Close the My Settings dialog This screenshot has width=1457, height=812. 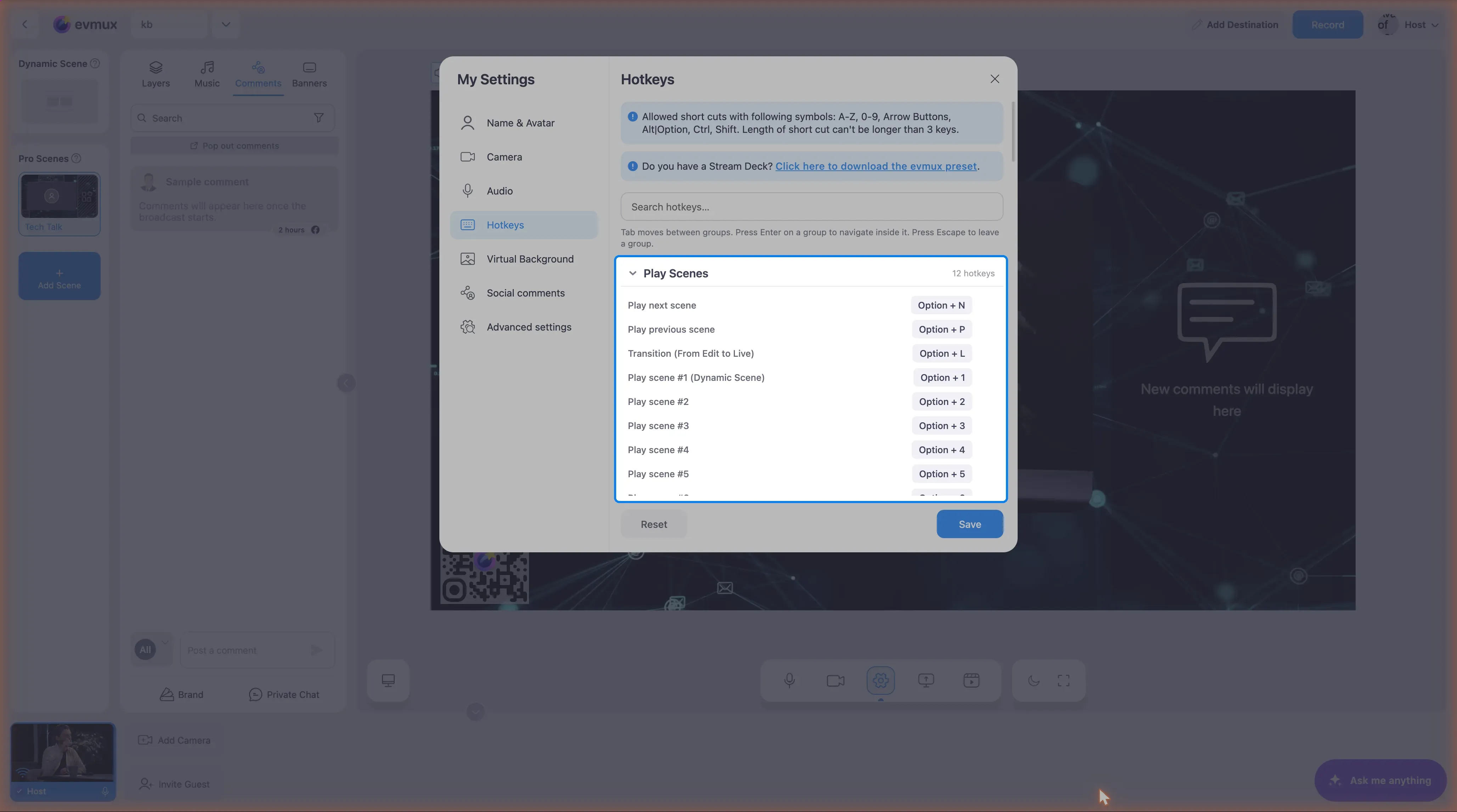(994, 79)
